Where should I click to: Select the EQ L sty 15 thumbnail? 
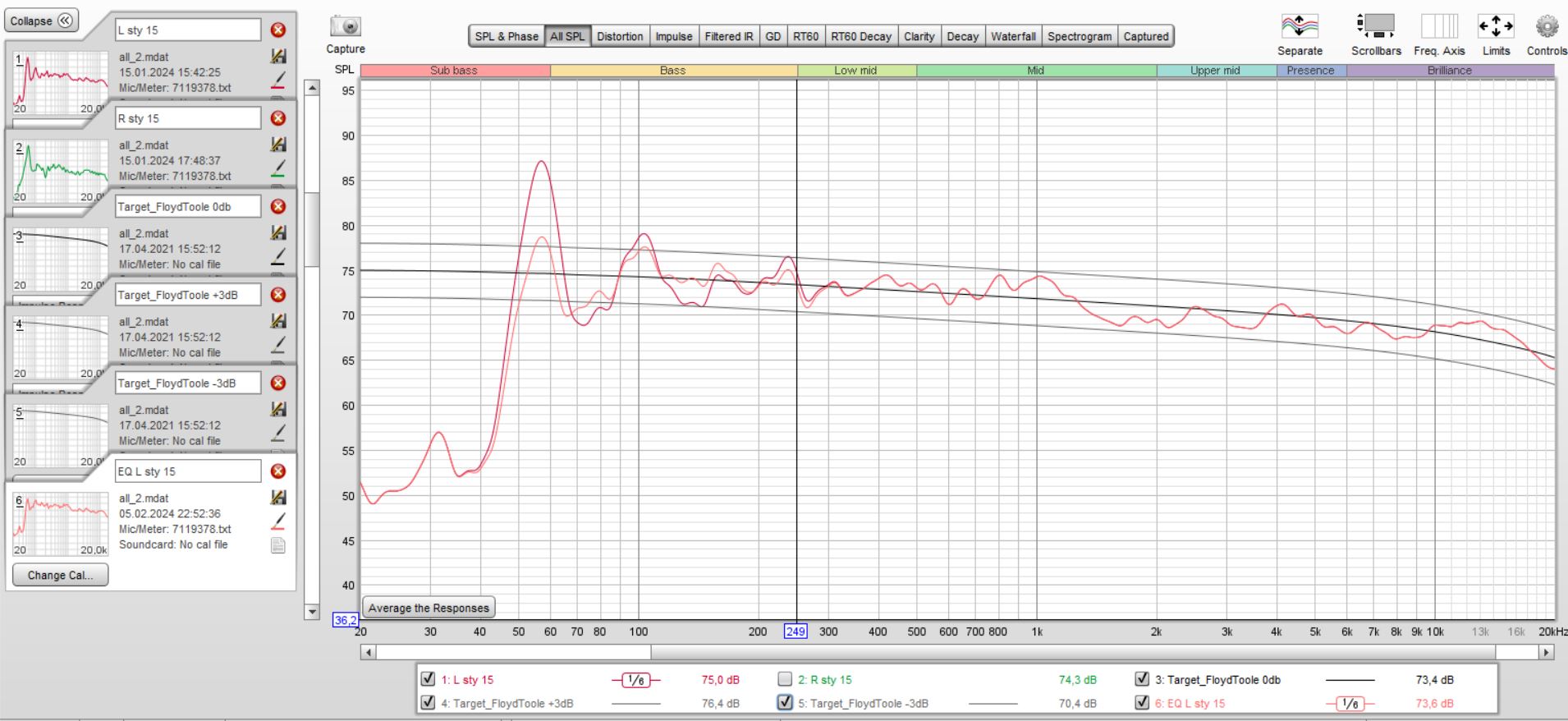tap(61, 525)
